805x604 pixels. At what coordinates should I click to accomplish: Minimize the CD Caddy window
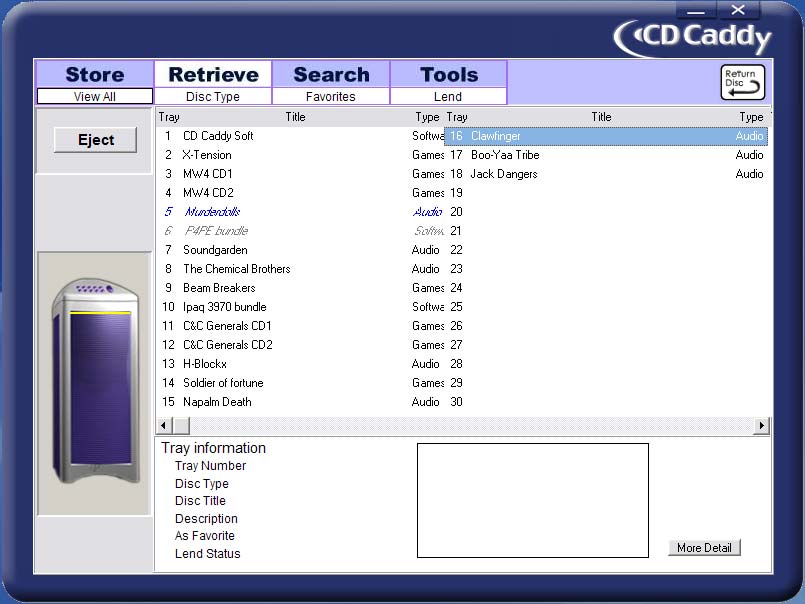(x=696, y=10)
